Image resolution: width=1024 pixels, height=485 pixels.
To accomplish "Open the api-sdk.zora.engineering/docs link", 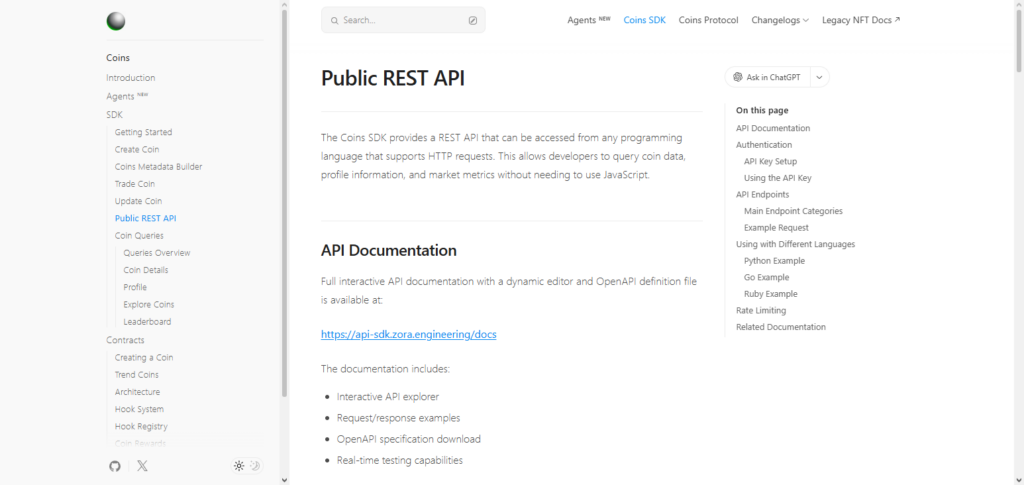I will click(x=409, y=334).
